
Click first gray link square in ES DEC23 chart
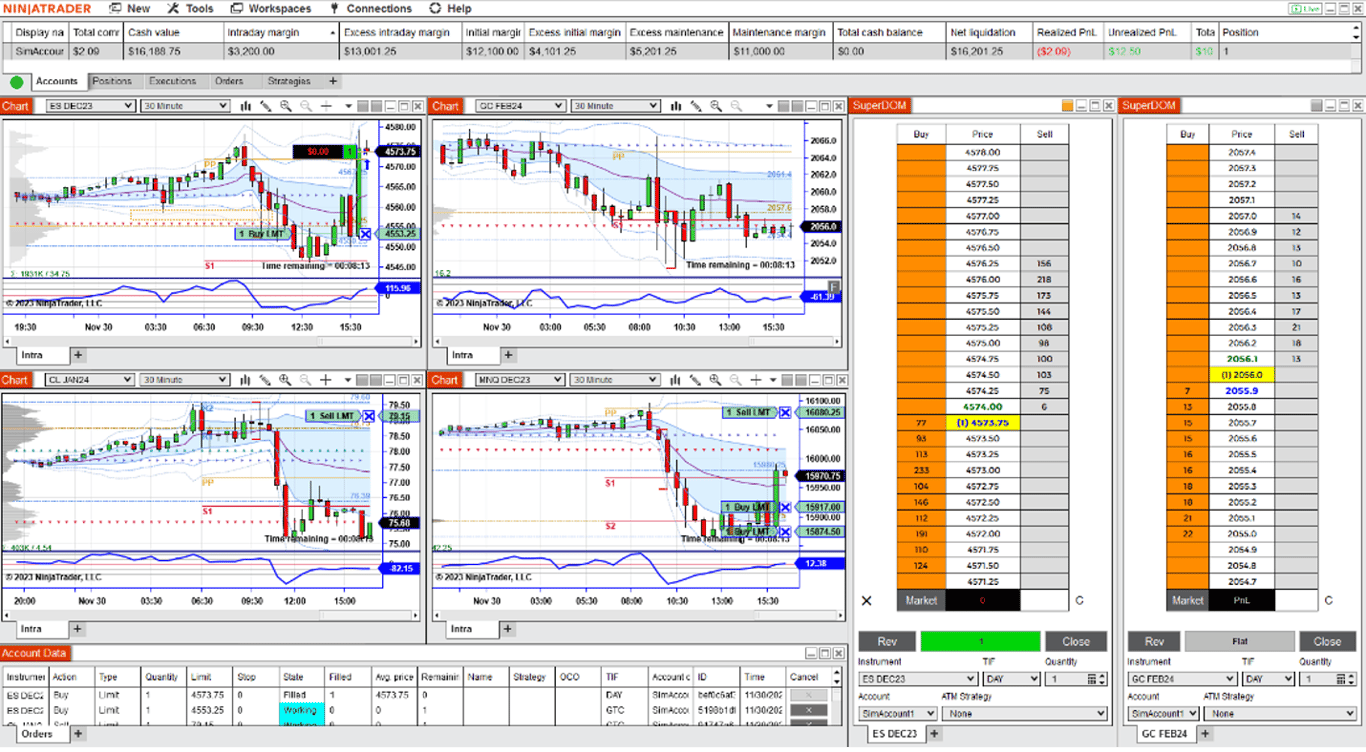[362, 106]
